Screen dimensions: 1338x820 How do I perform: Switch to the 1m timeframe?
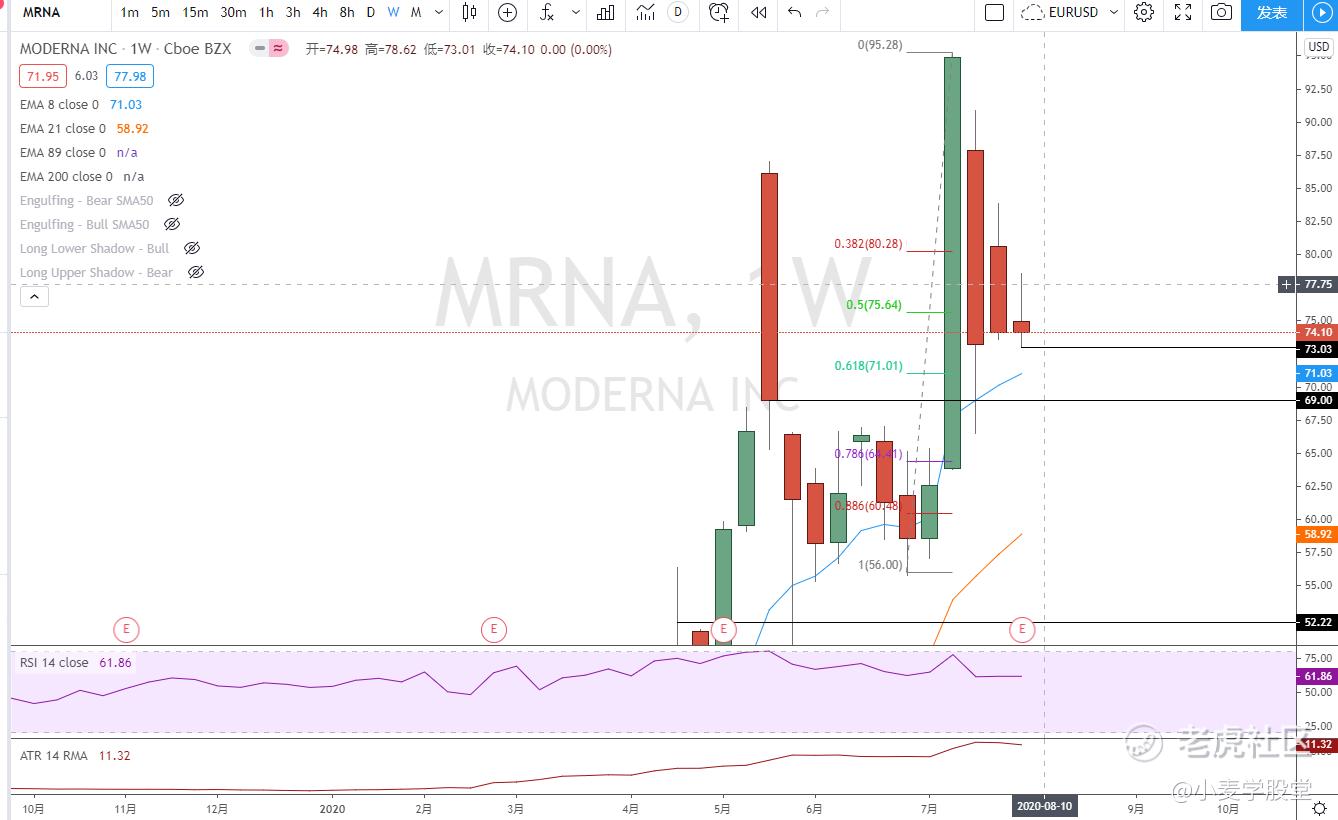pyautogui.click(x=129, y=13)
